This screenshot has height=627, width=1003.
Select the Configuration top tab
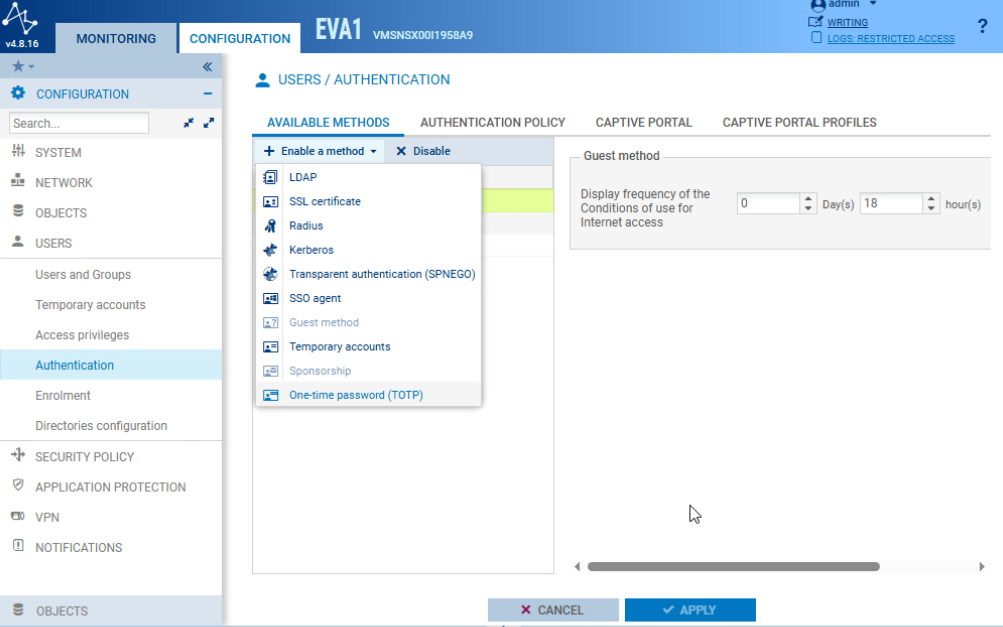[x=240, y=38]
